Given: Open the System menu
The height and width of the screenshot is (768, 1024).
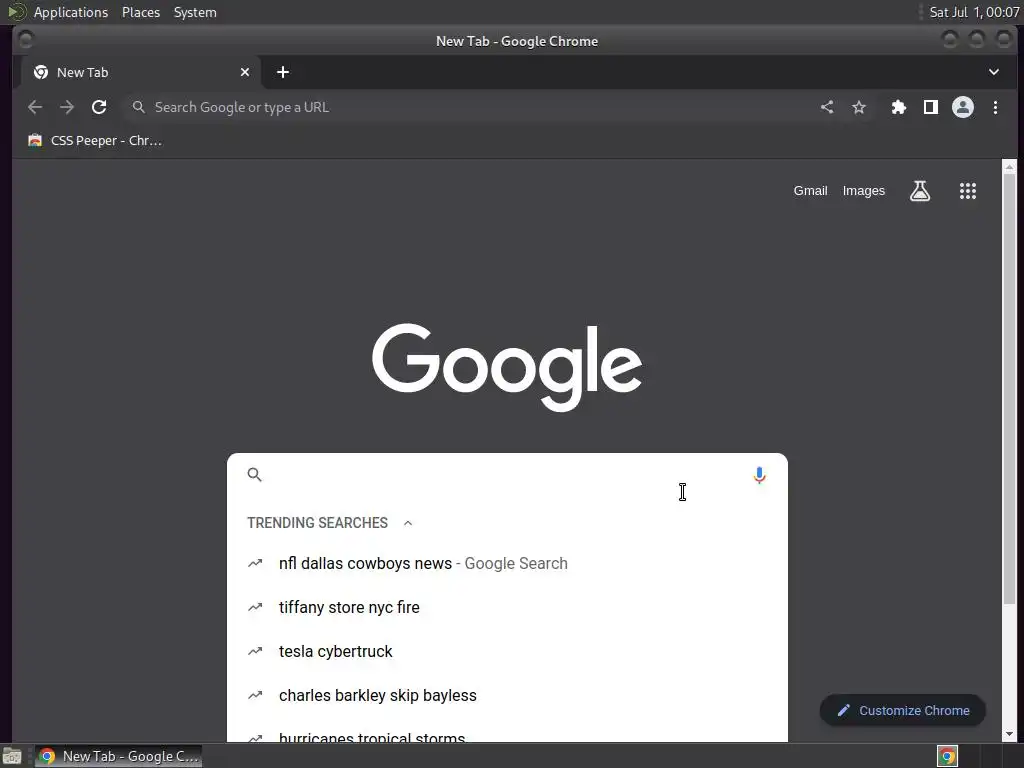Looking at the screenshot, I should (195, 12).
